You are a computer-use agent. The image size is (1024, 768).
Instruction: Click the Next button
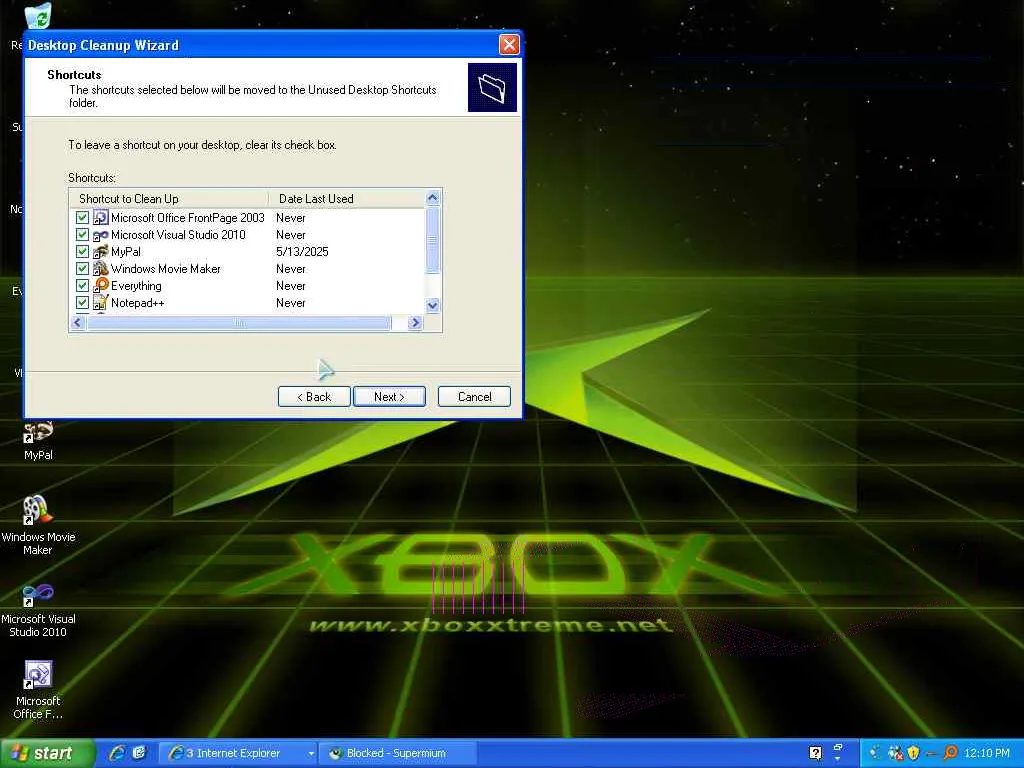click(x=389, y=396)
